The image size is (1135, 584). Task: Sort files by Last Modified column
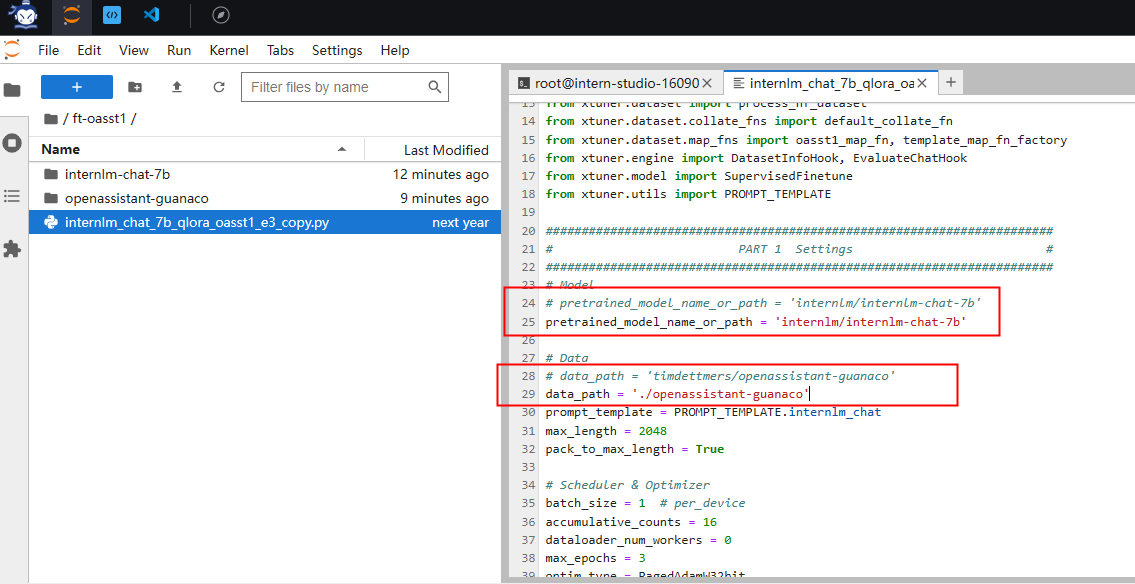[x=446, y=150]
